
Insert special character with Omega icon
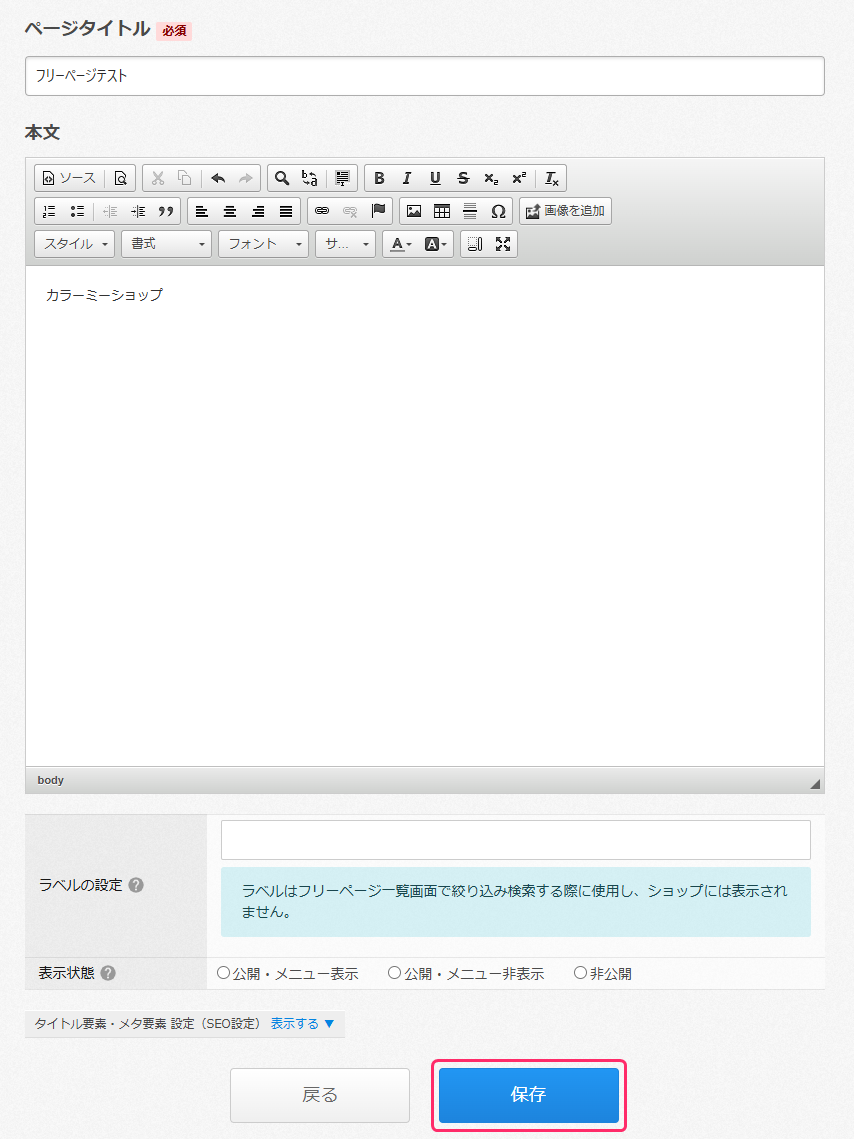498,211
